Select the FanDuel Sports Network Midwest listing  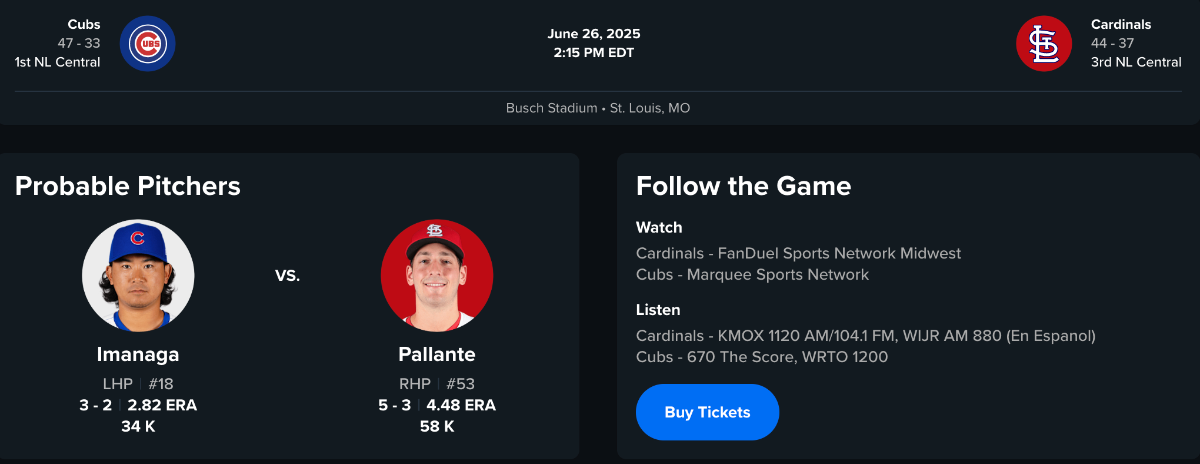click(x=798, y=254)
